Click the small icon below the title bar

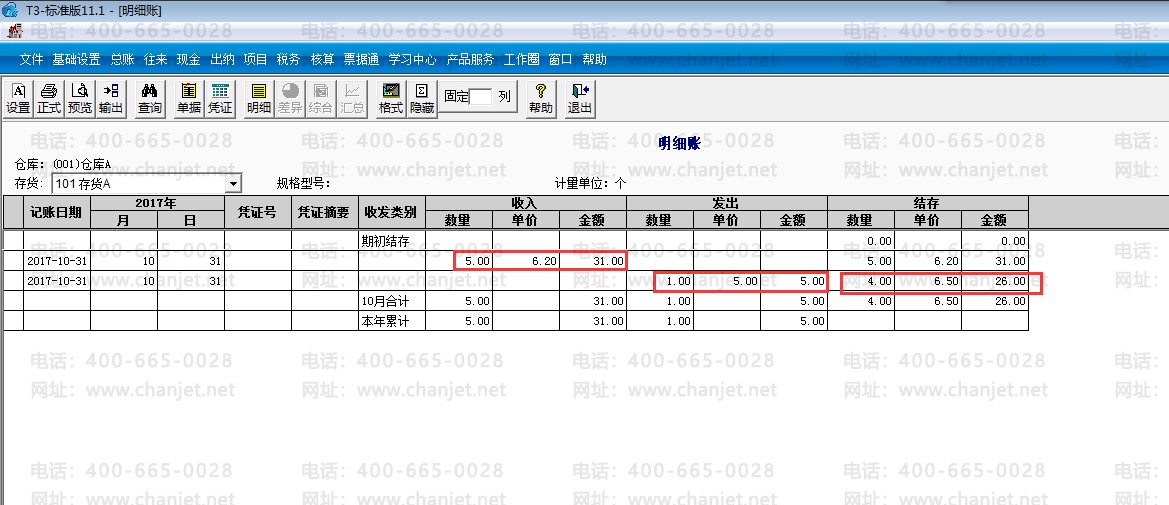click(15, 31)
